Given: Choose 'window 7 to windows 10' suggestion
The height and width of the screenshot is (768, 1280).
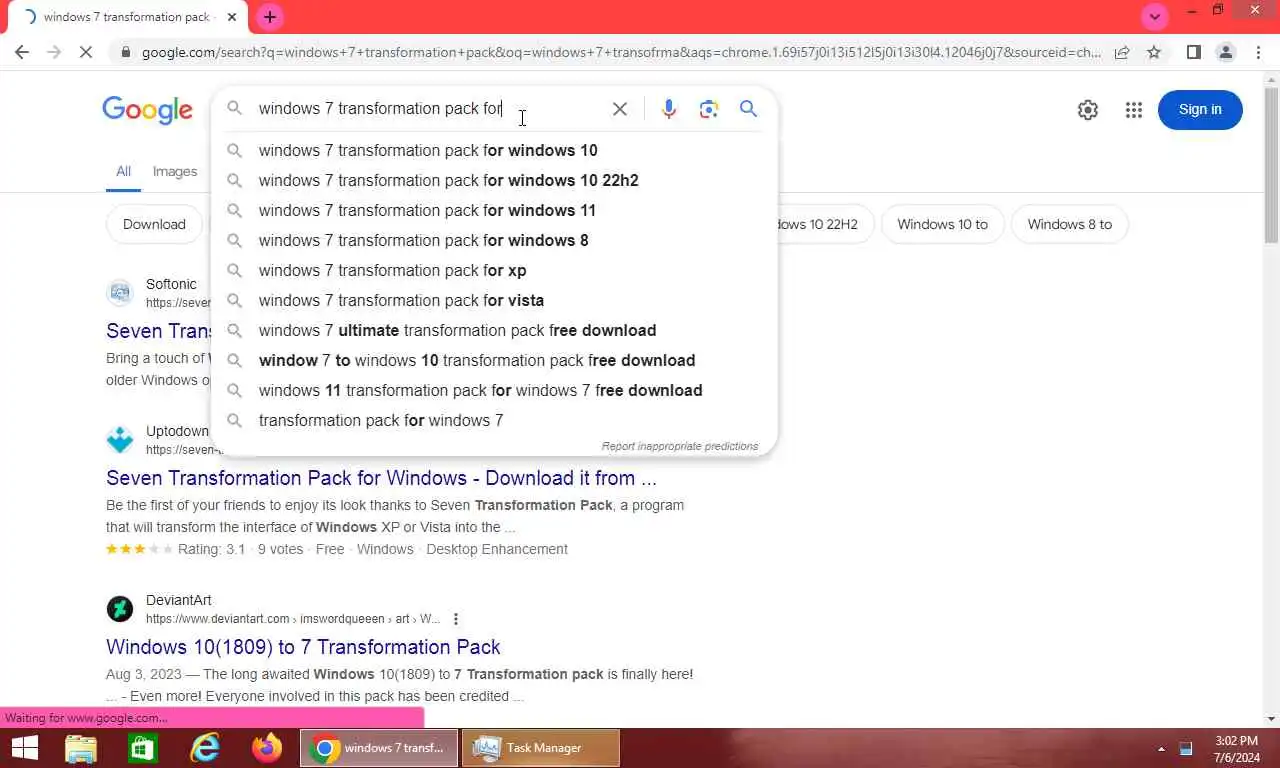Looking at the screenshot, I should [494, 360].
